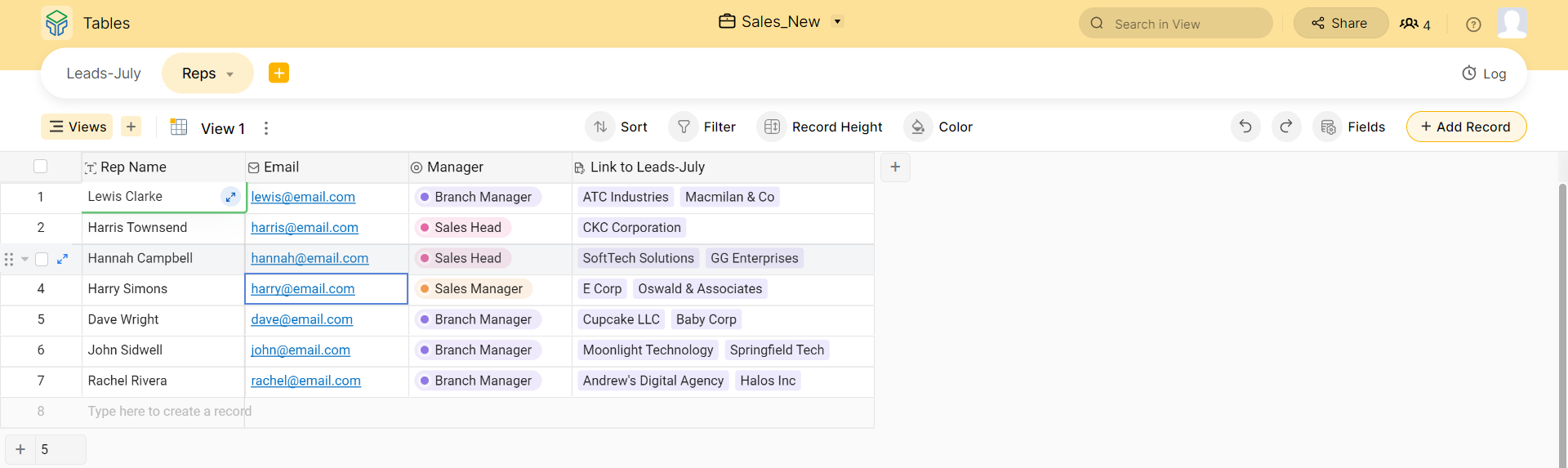
Task: Expand the Reps tab dropdown arrow
Action: click(230, 74)
